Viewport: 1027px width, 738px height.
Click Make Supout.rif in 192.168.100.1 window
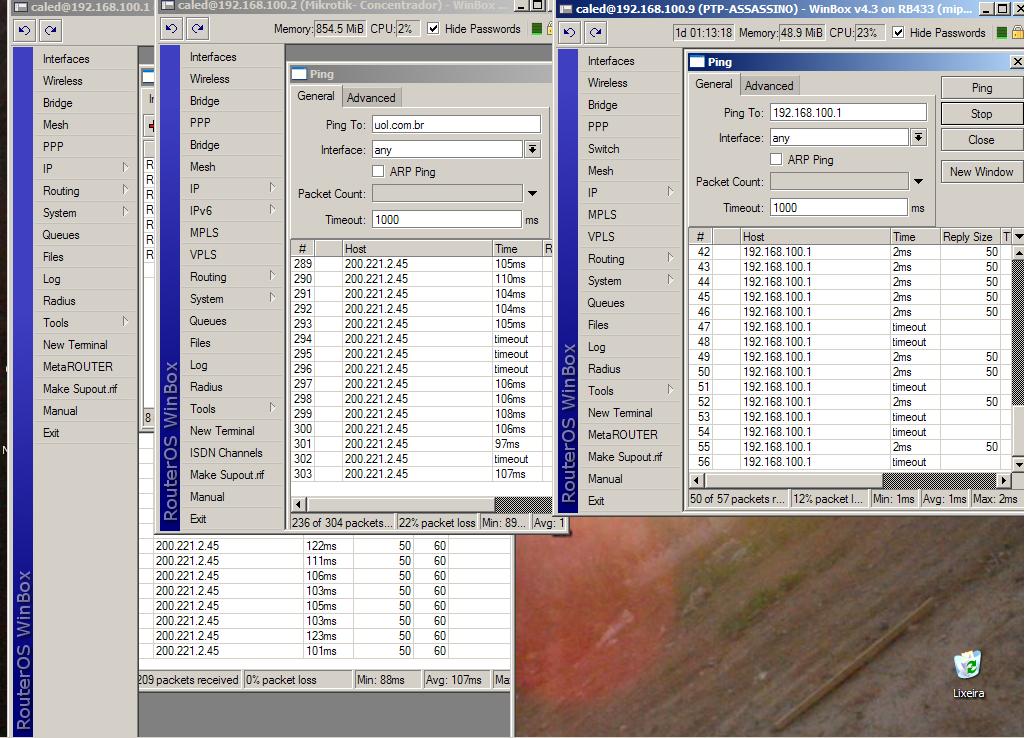pos(80,388)
